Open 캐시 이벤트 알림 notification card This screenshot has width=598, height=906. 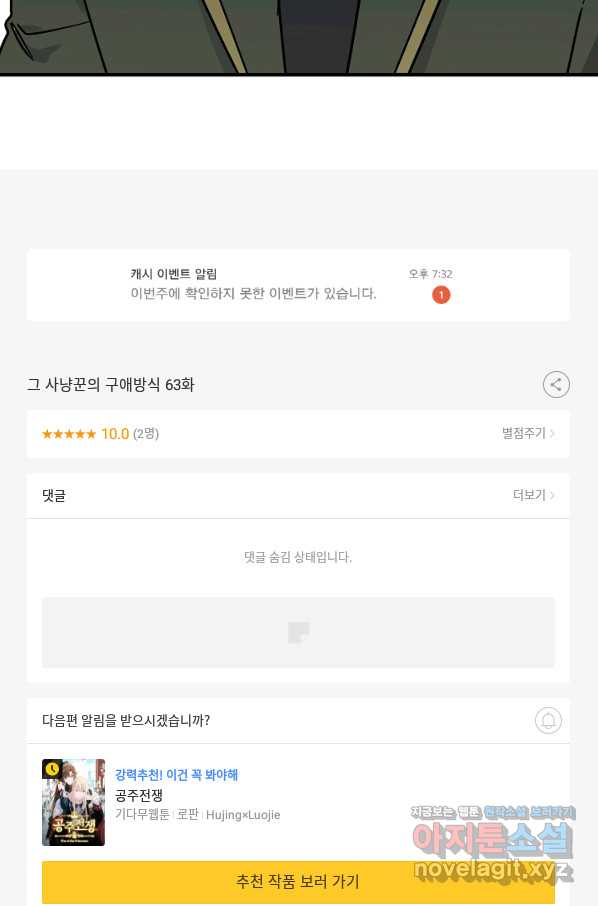pyautogui.click(x=298, y=285)
